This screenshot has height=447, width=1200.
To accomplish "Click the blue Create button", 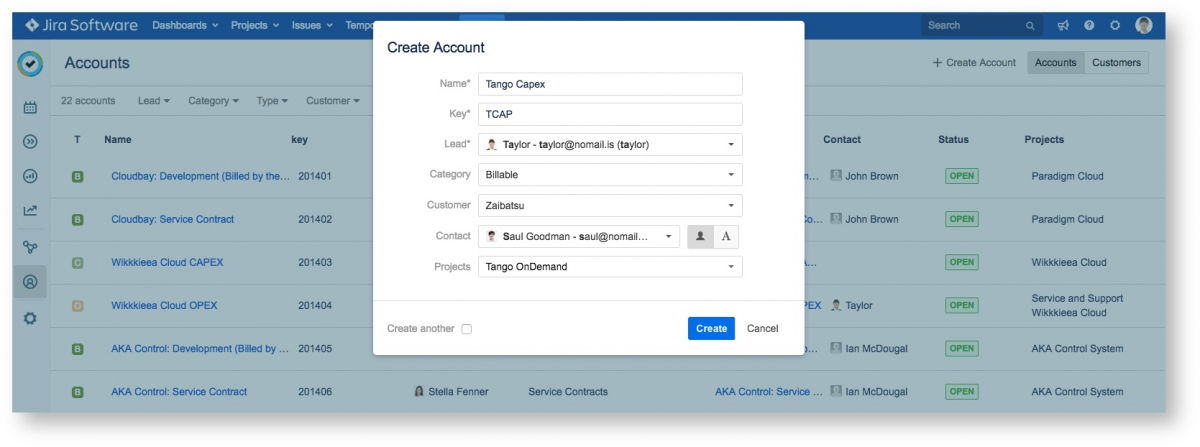I will pyautogui.click(x=711, y=329).
